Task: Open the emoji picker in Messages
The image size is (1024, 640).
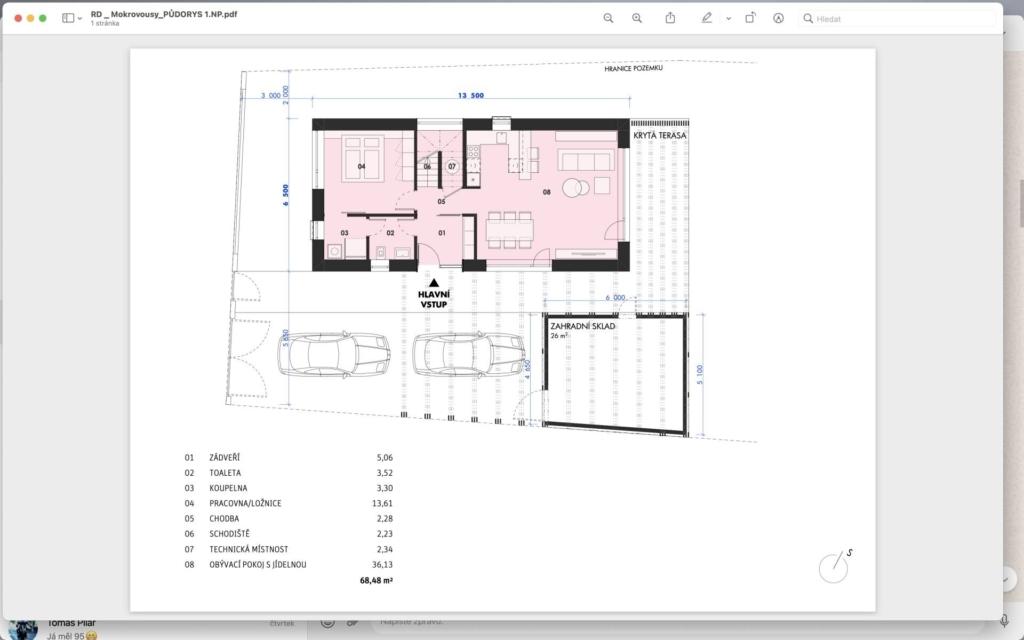Action: 326,622
